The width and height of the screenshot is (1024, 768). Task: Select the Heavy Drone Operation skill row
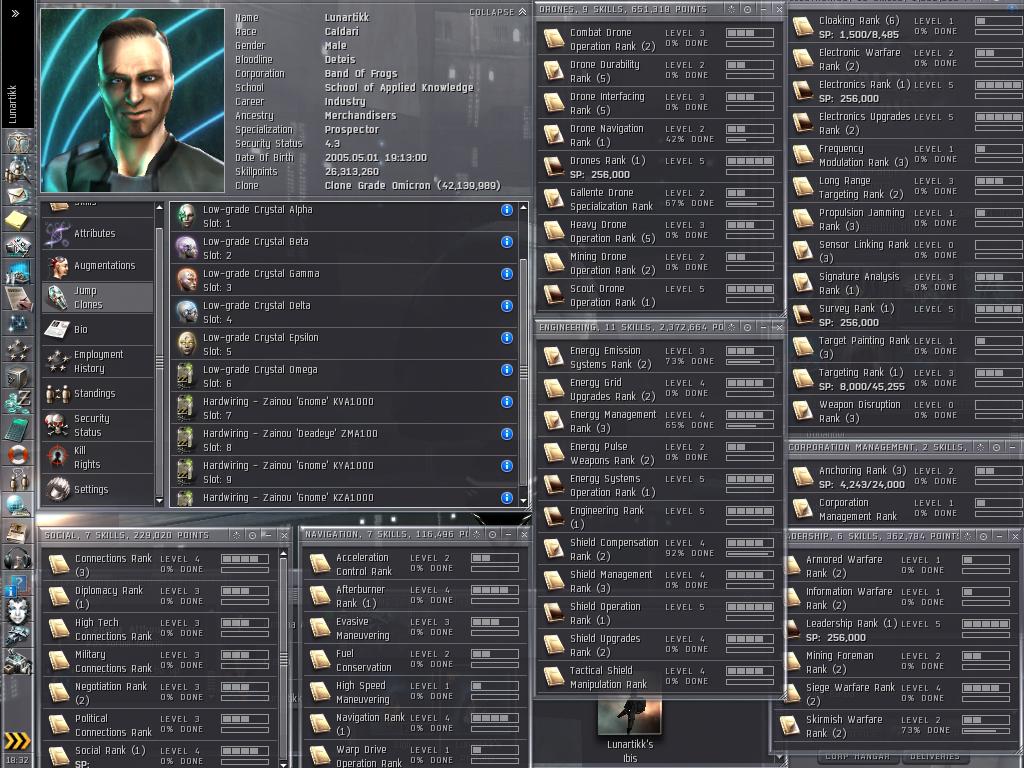coord(659,231)
